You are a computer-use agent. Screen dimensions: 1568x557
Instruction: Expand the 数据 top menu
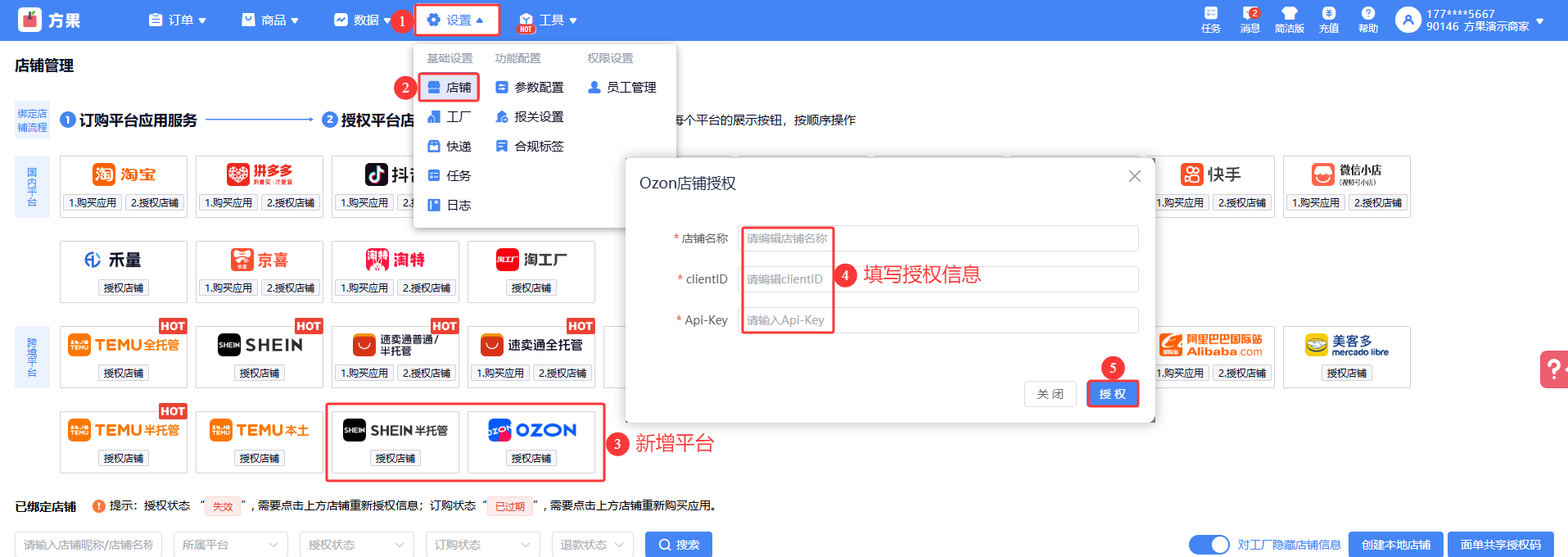point(363,20)
